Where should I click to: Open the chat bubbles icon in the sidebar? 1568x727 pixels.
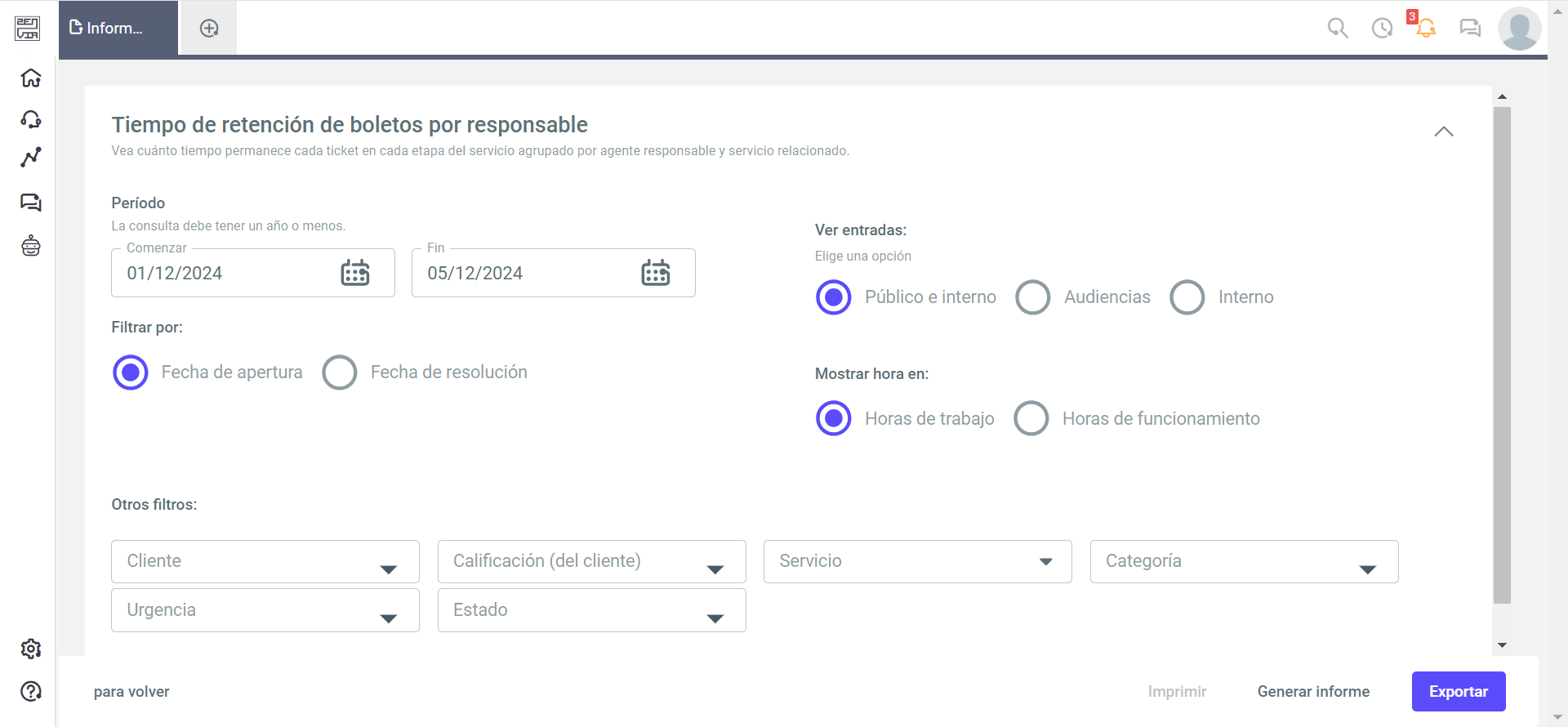31,203
